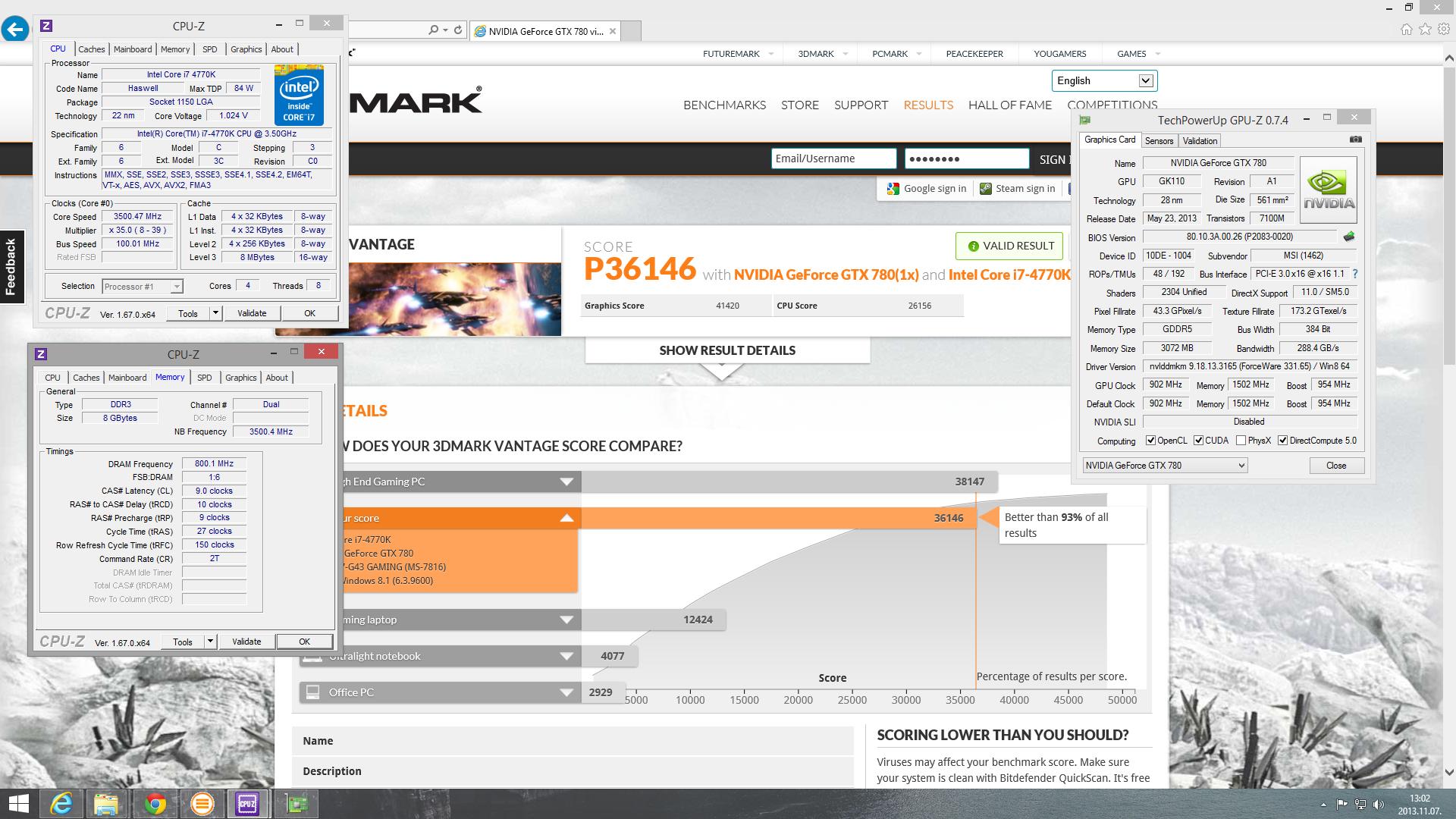Expand the Ultralight notebook row
The image size is (1456, 819).
(x=566, y=656)
